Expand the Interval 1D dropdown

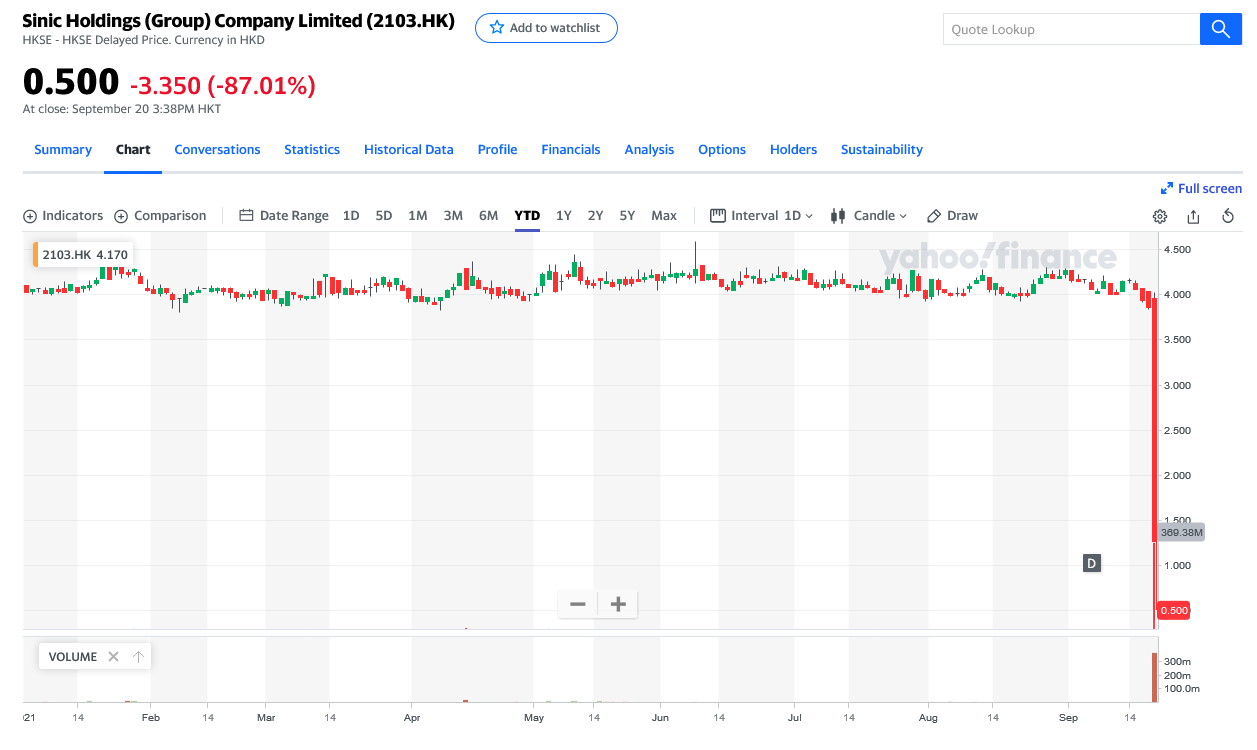point(762,215)
